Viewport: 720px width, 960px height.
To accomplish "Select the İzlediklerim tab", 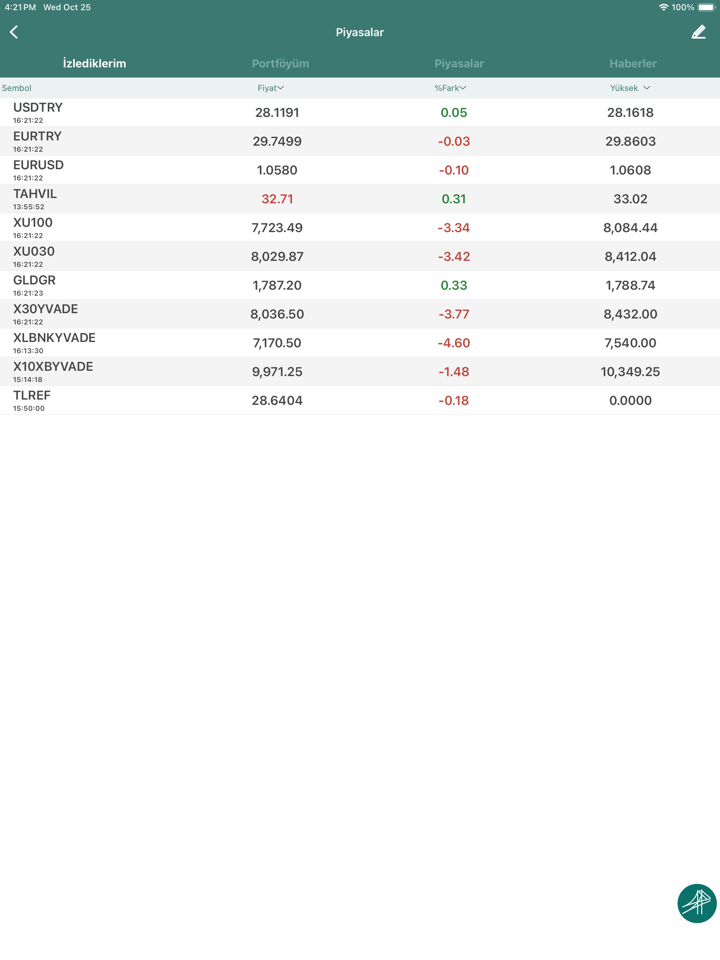I will tap(94, 63).
